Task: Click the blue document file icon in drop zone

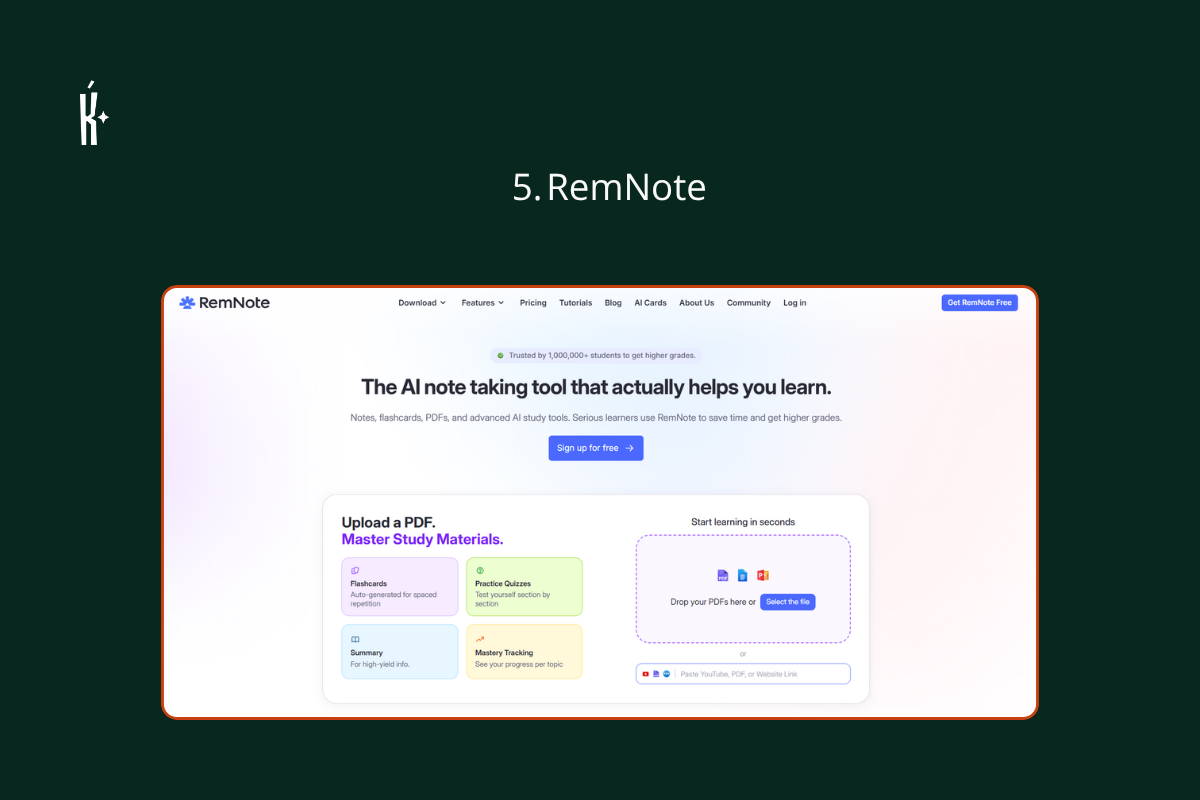Action: 743,575
